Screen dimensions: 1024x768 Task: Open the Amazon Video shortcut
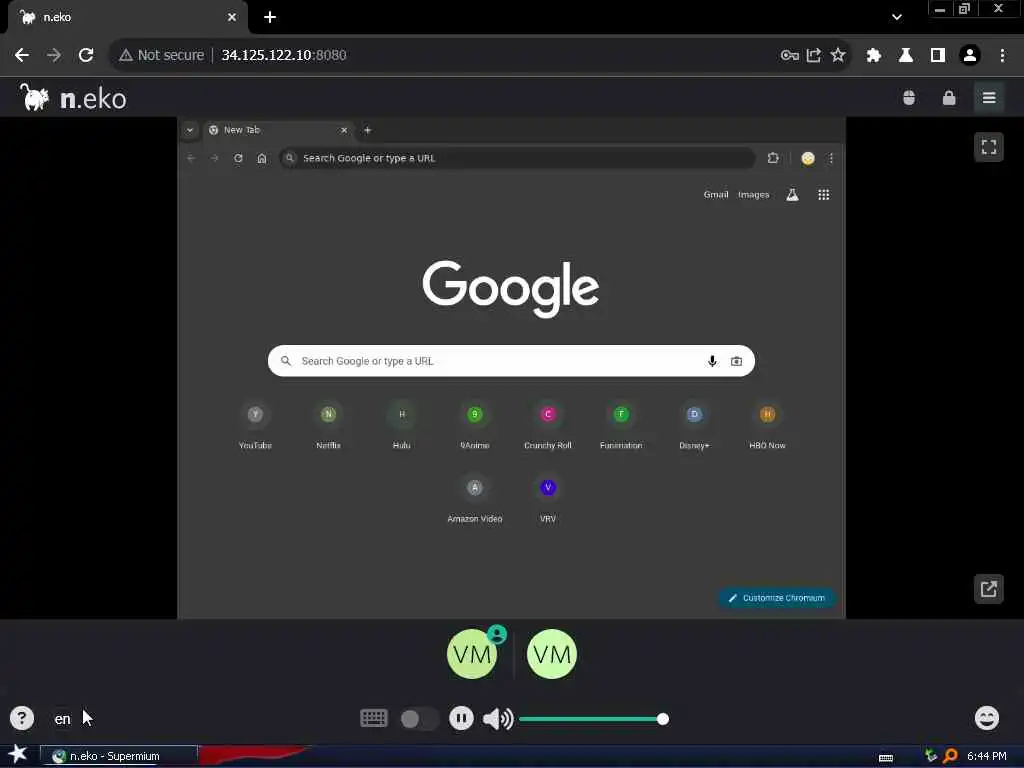tap(475, 500)
